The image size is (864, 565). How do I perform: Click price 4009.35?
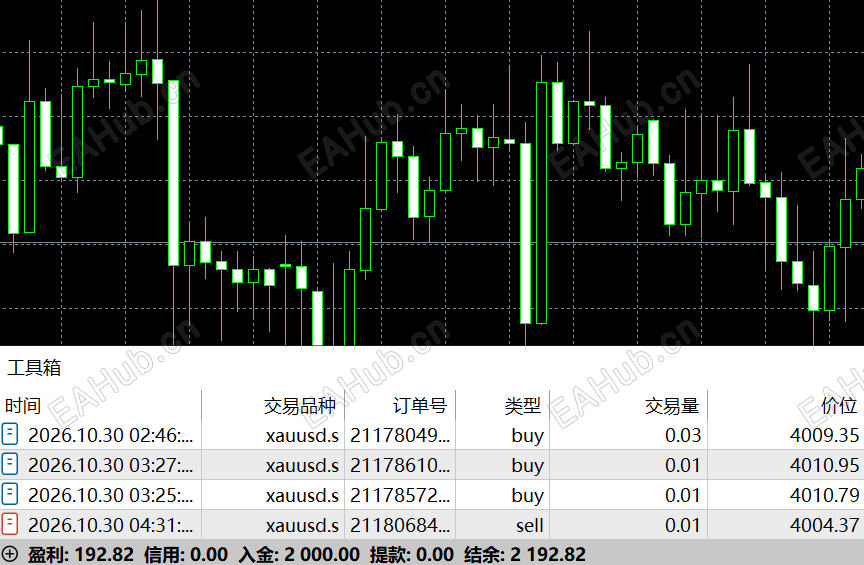point(824,435)
